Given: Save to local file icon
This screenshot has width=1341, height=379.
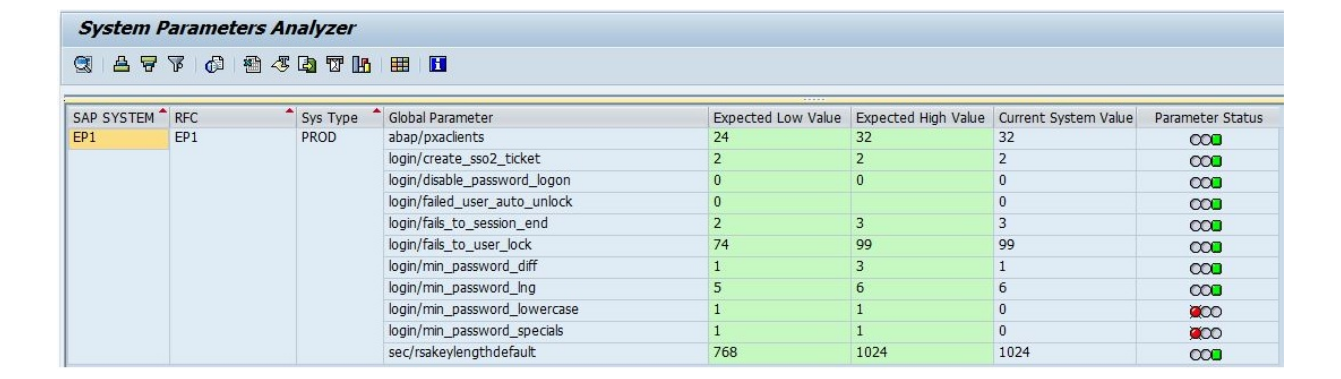Looking at the screenshot, I should coord(307,65).
